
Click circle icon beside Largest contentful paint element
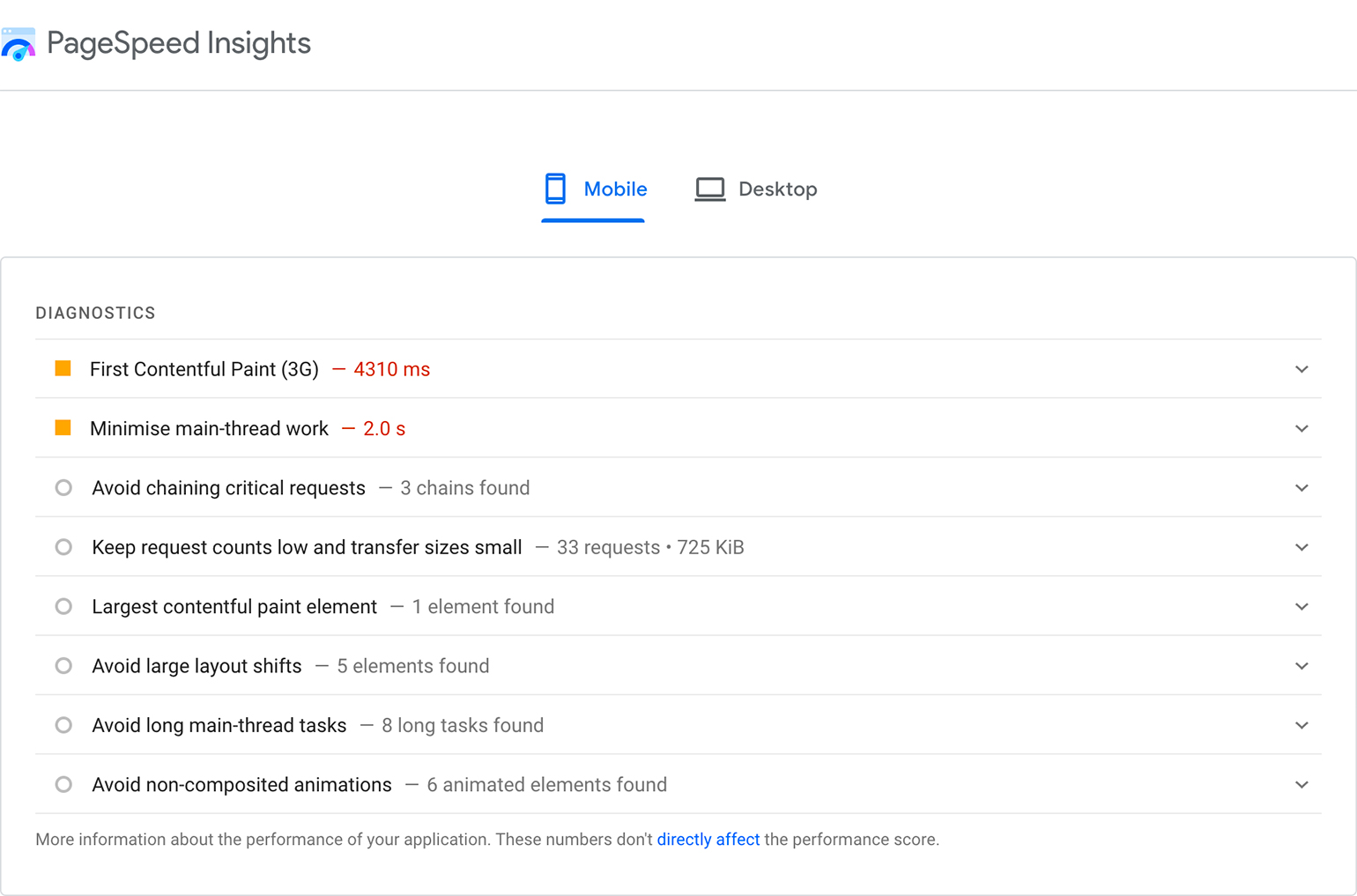tap(63, 606)
